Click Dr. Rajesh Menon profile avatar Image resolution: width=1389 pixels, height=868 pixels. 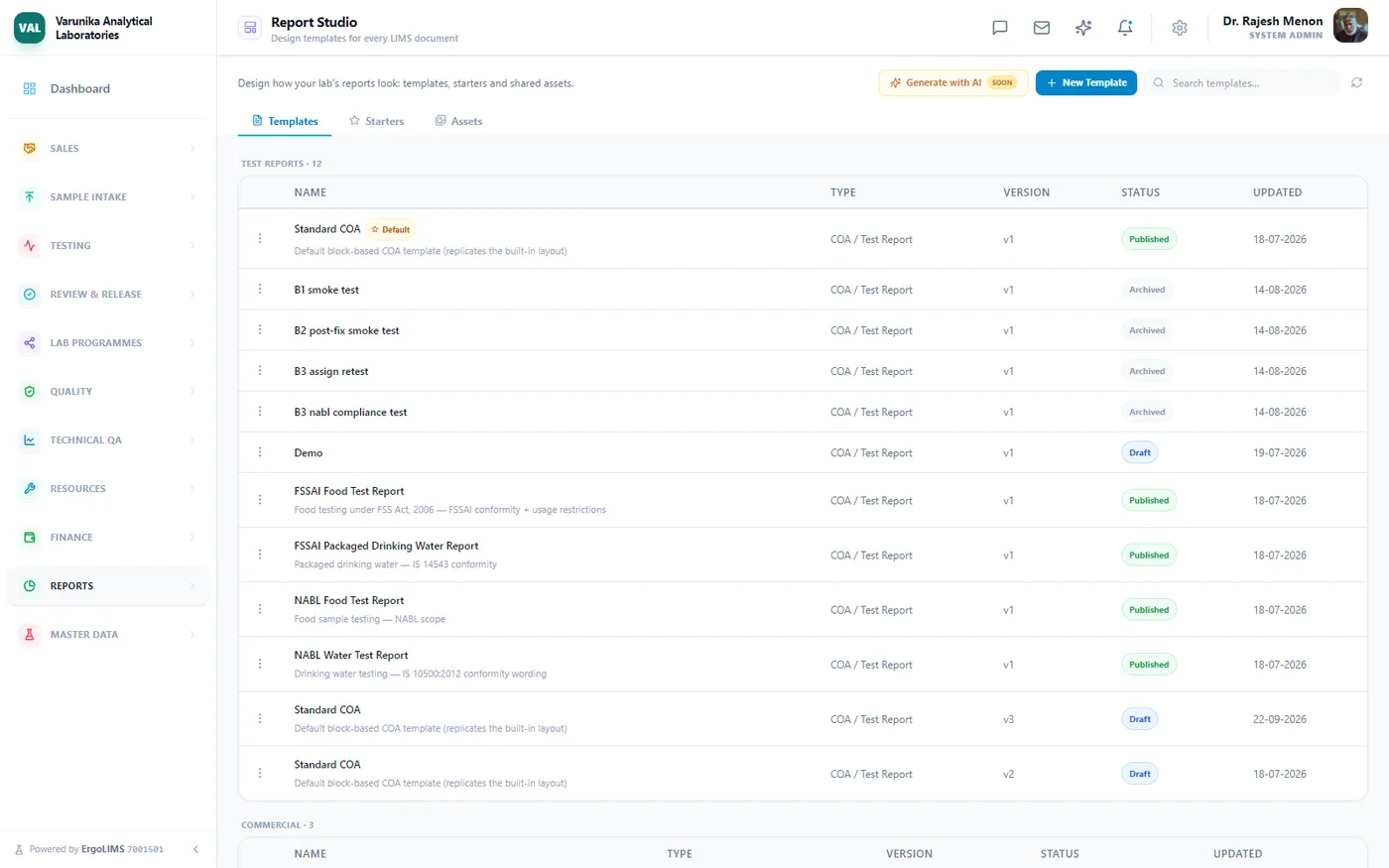1350,27
